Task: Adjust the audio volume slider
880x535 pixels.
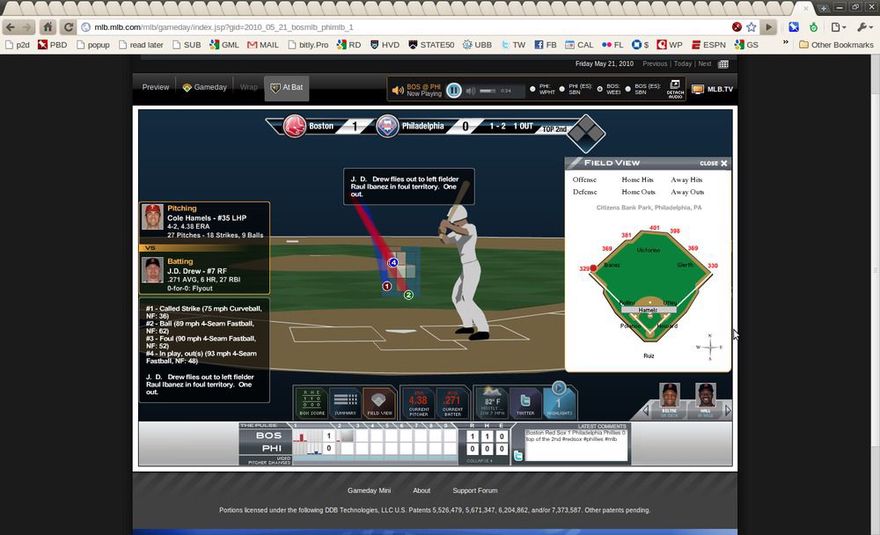Action: click(x=487, y=90)
